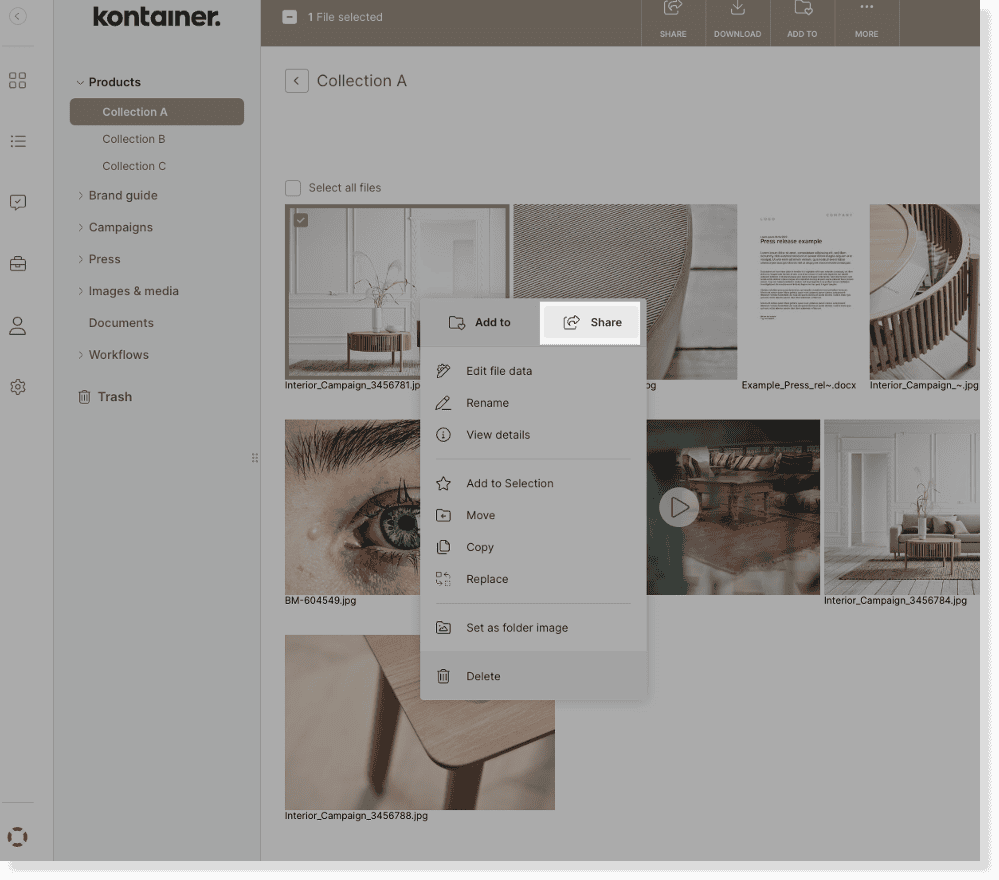Choose Rename in the context menu
The height and width of the screenshot is (880, 999).
coord(487,403)
